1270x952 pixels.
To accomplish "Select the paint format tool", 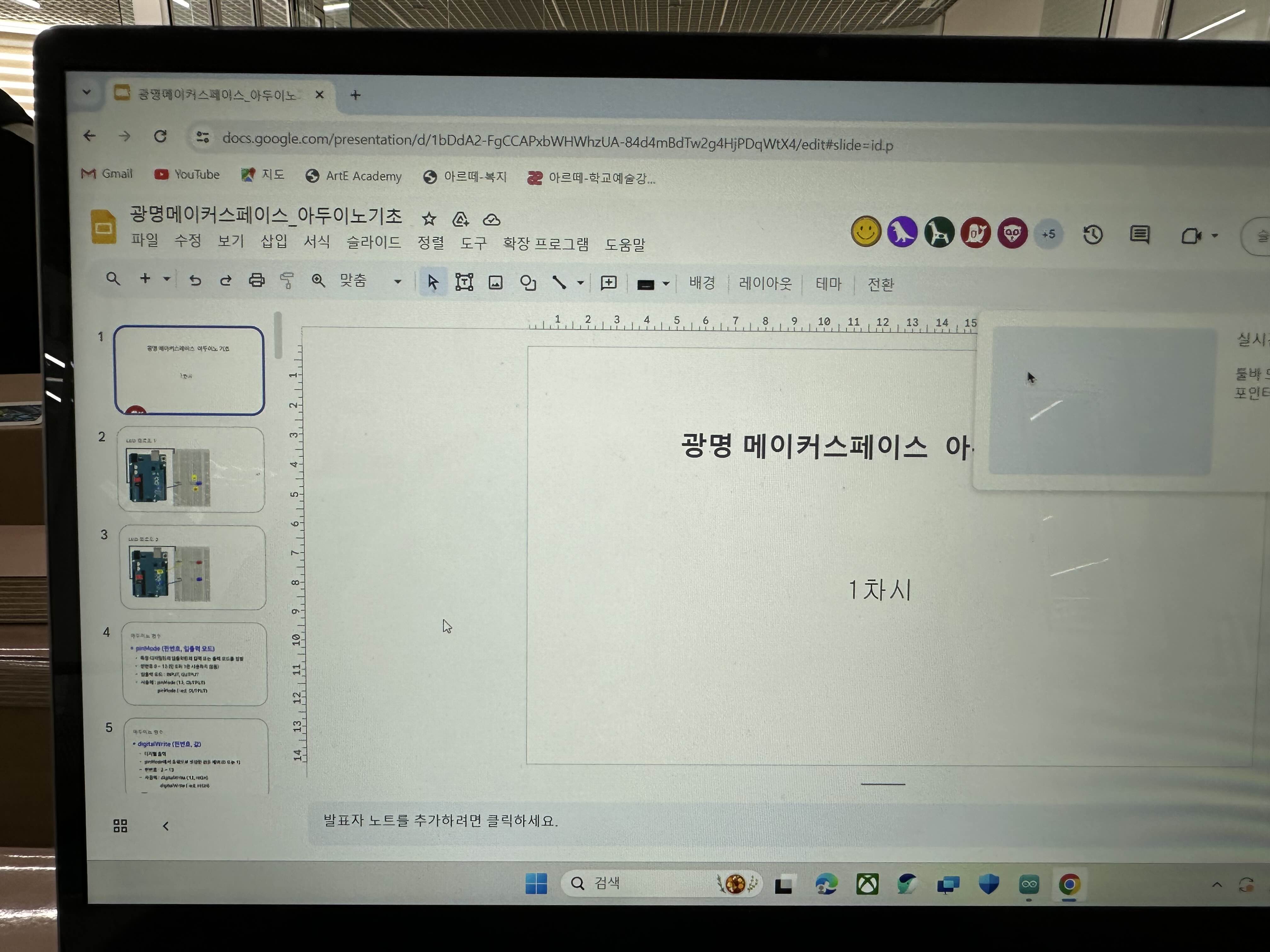I will click(287, 280).
